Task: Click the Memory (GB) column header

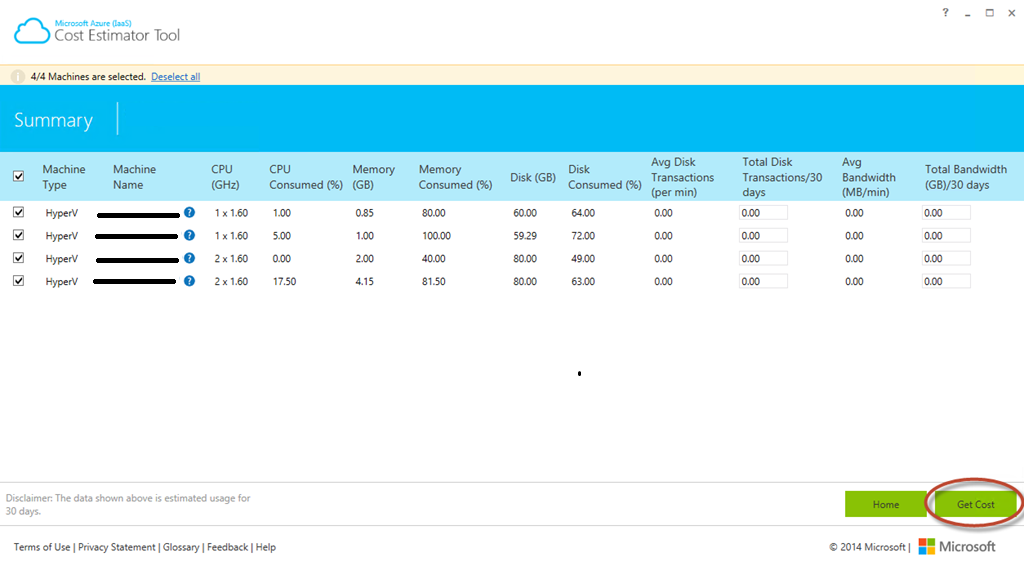Action: tap(374, 177)
